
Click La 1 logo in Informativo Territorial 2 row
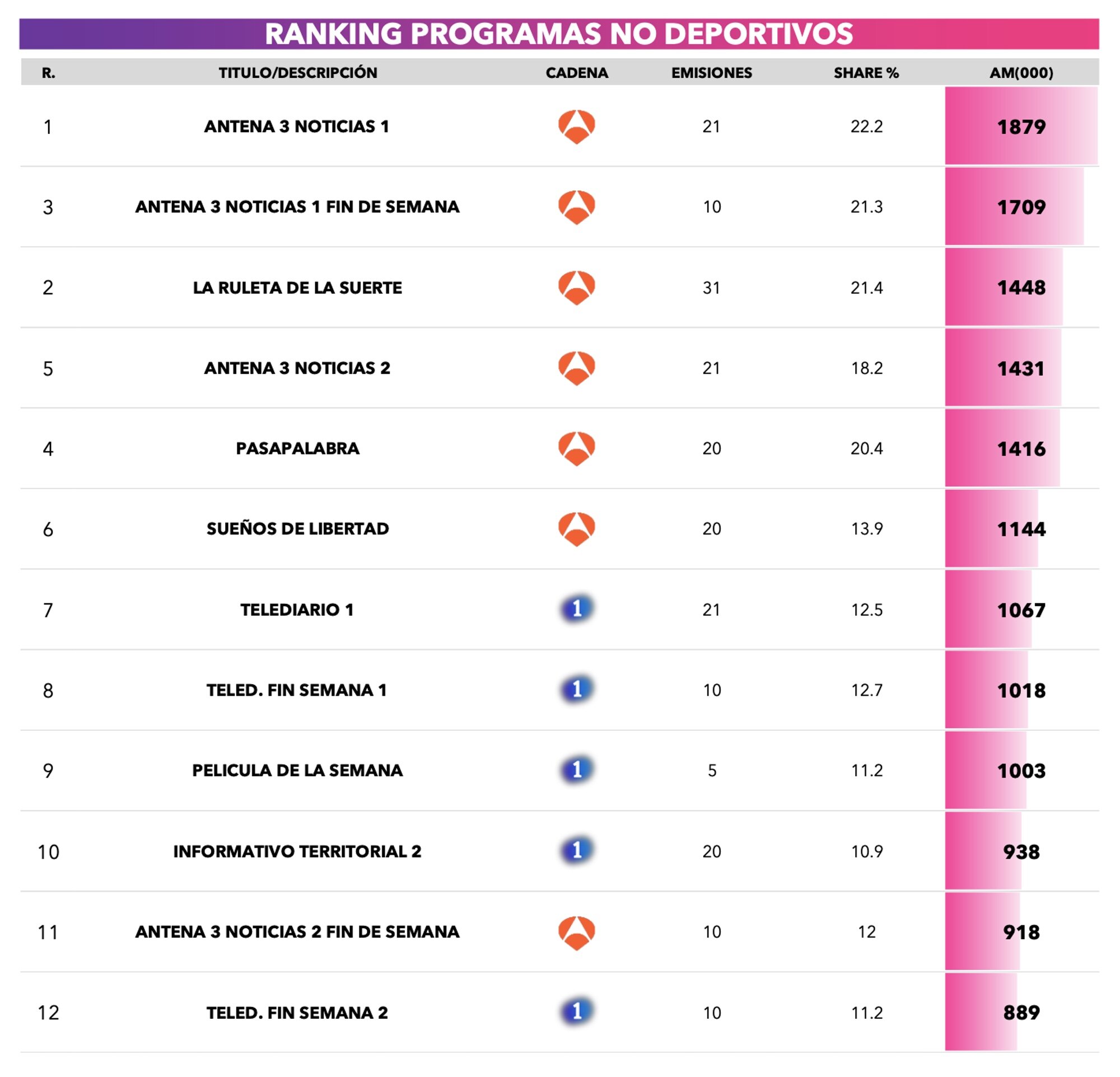[576, 850]
